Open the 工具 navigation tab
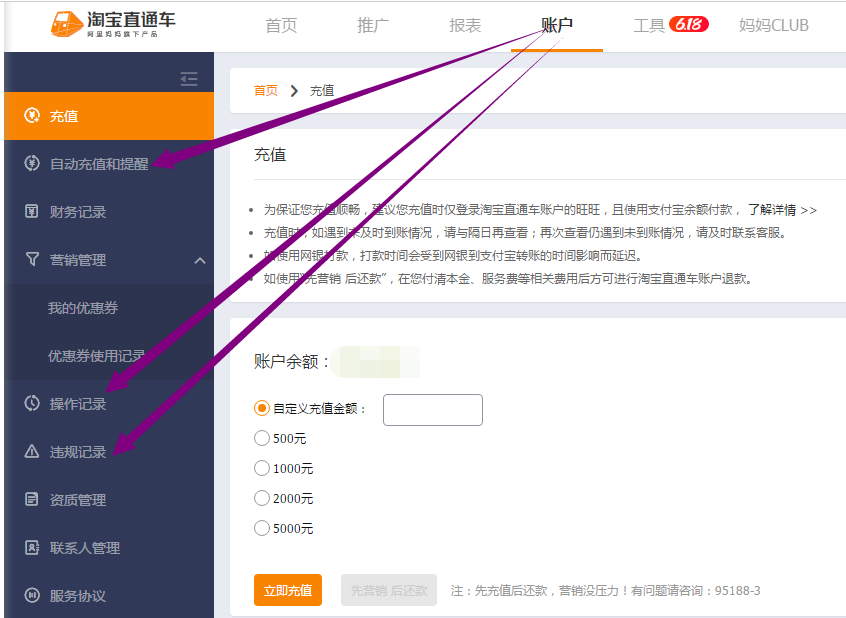 (x=649, y=25)
